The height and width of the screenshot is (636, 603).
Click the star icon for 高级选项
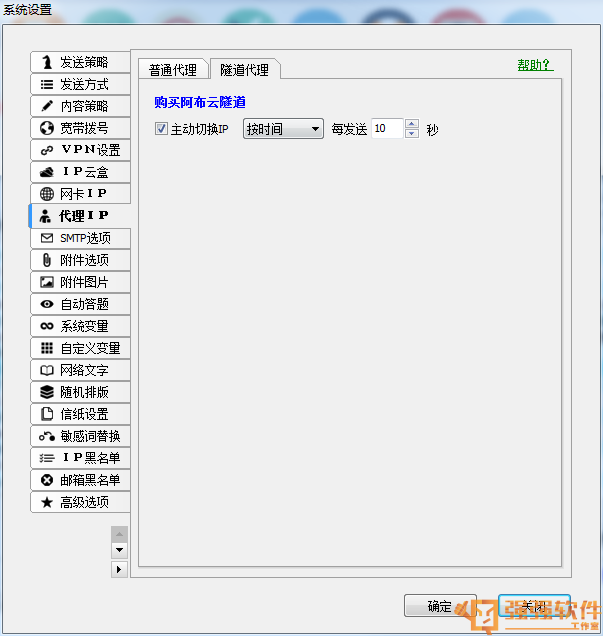[x=47, y=502]
